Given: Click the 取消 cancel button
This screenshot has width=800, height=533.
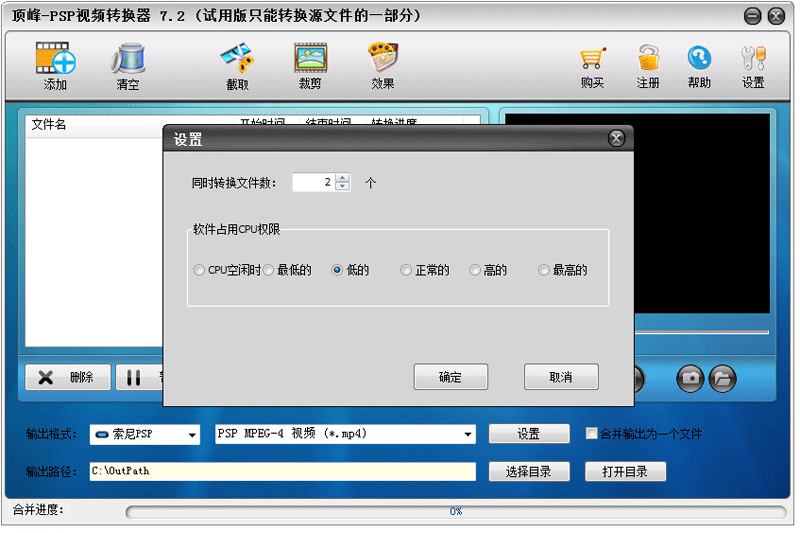Looking at the screenshot, I should tap(561, 377).
